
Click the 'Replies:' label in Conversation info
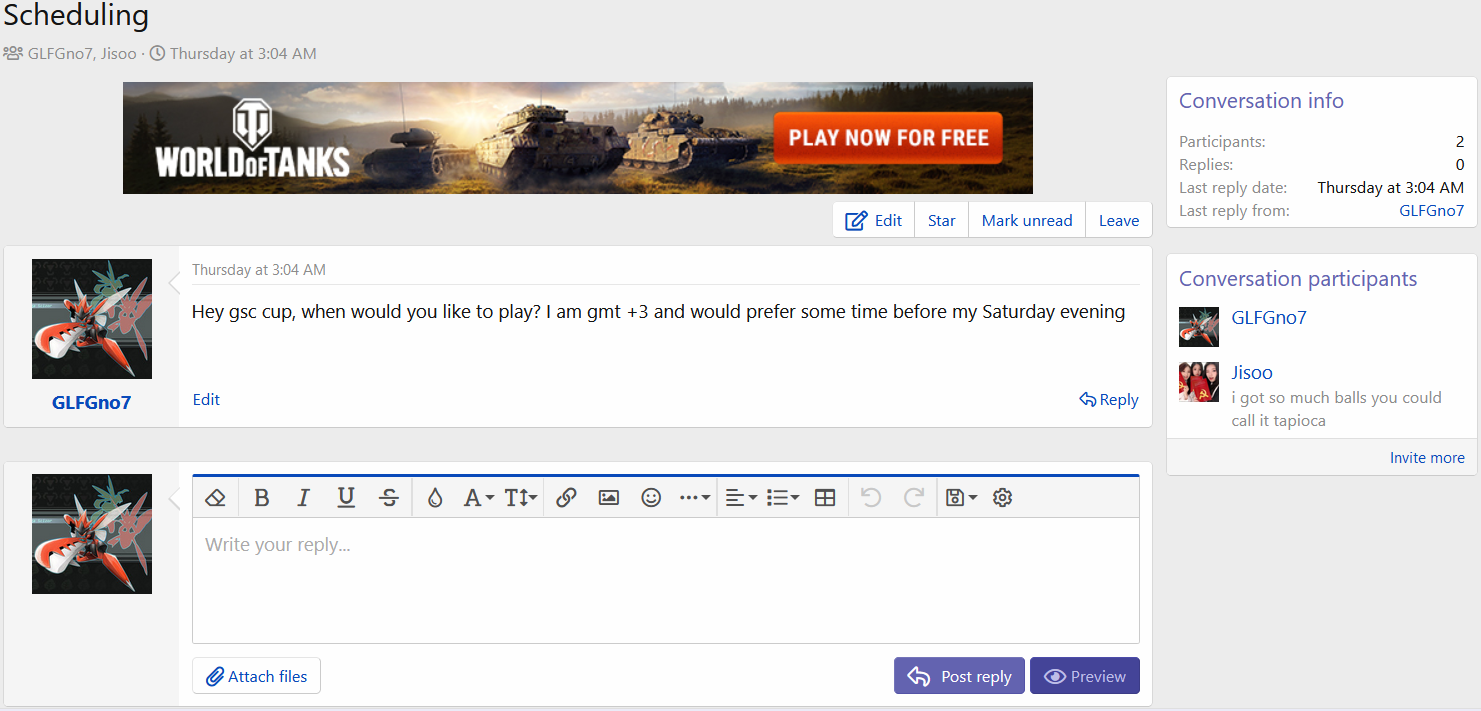click(1206, 165)
